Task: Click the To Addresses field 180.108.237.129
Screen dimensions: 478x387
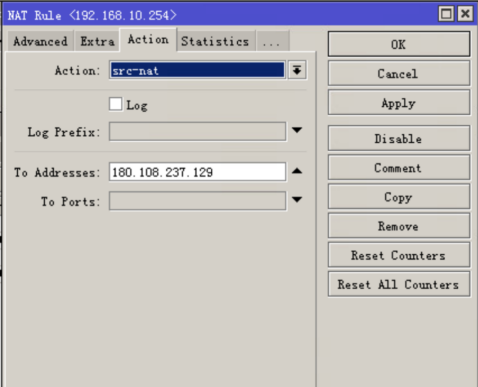Action: coord(197,172)
